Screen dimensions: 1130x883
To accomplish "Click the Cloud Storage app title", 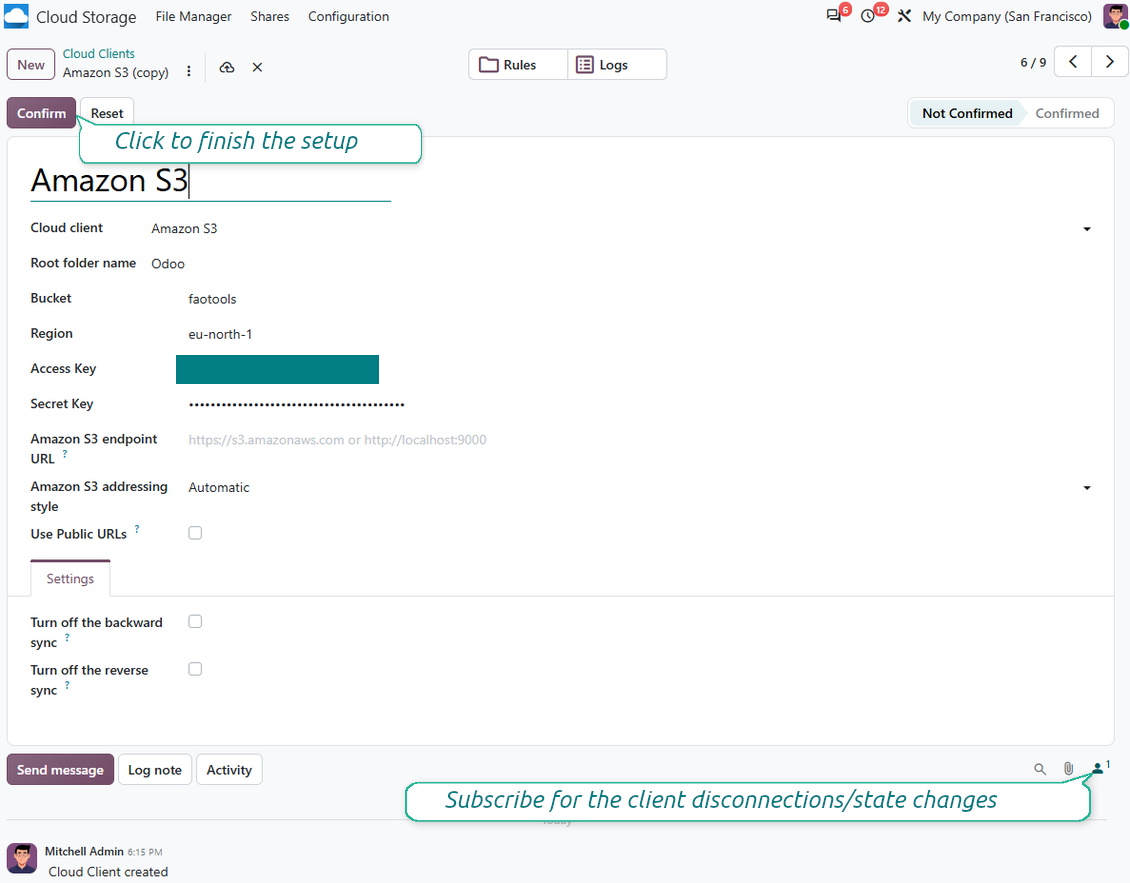I will tap(86, 17).
